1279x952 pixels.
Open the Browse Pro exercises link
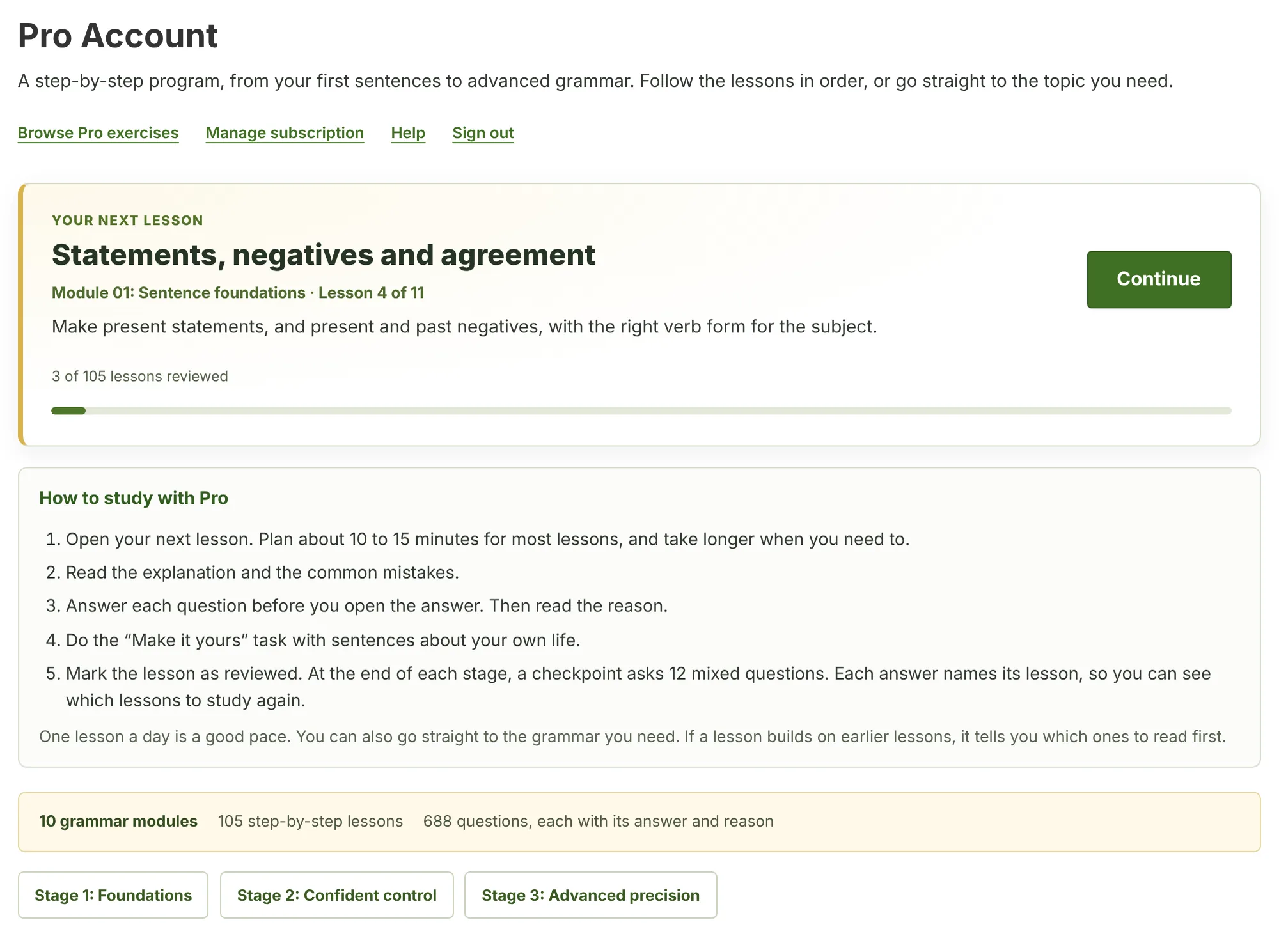(98, 133)
